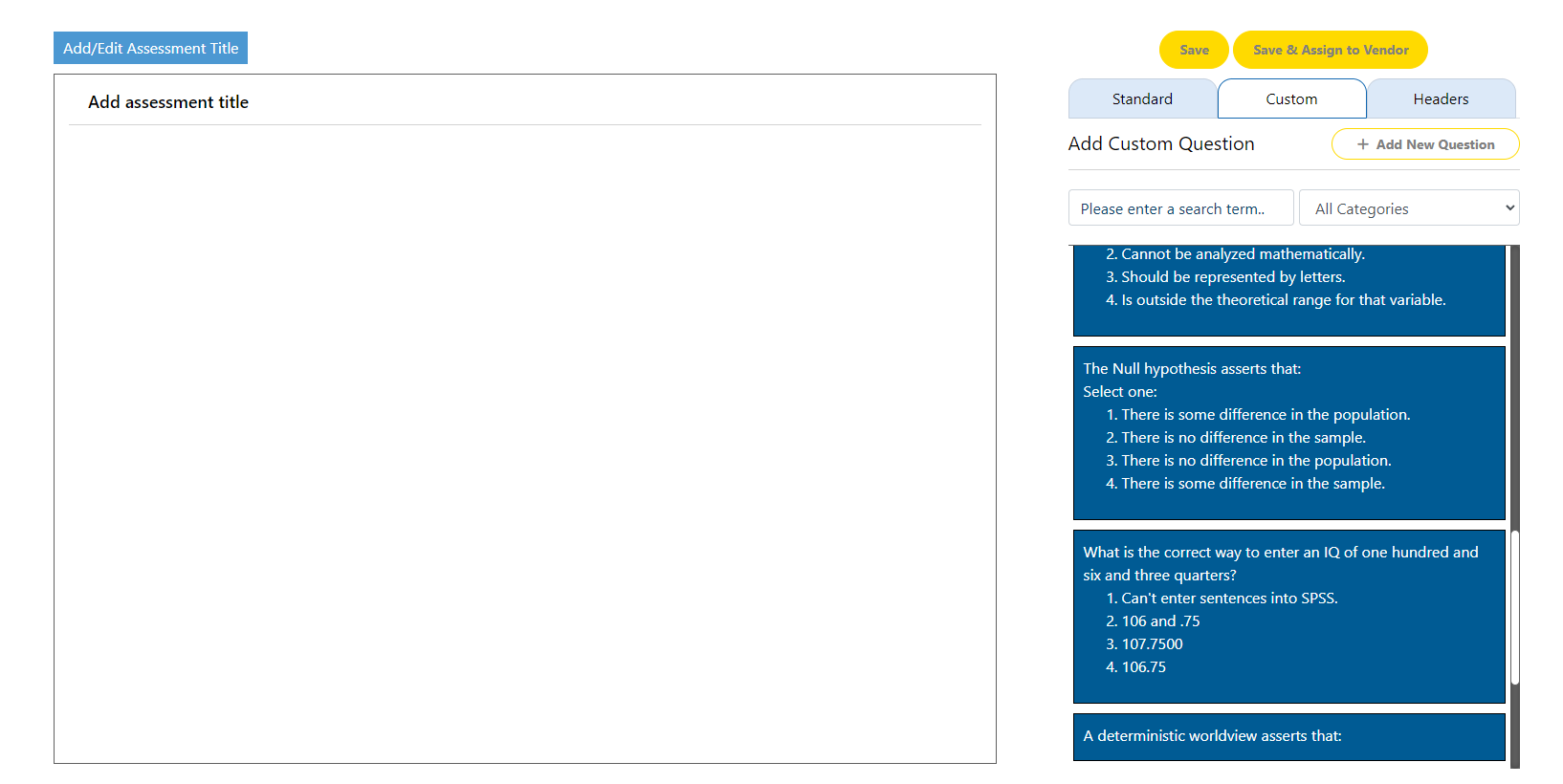The height and width of the screenshot is (784, 1563).
Task: Click "Should be represented by letters."
Action: click(x=1233, y=277)
